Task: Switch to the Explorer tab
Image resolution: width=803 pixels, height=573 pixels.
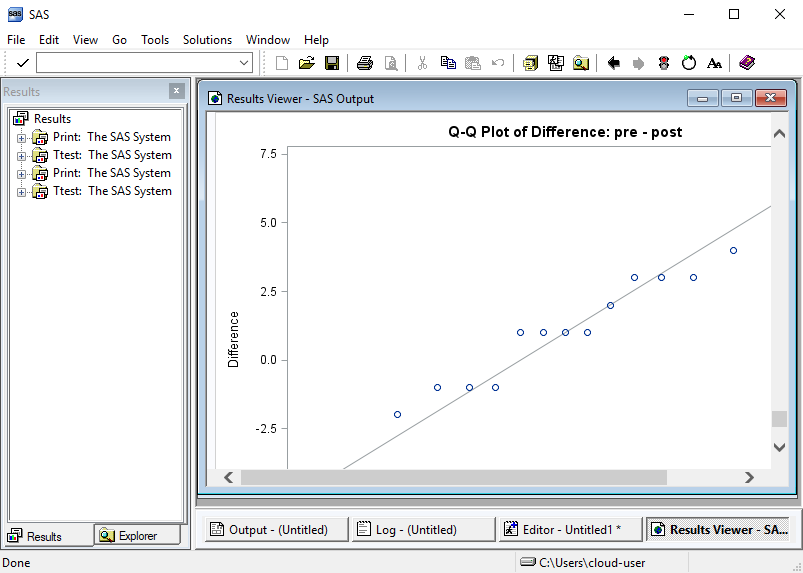Action: pos(137,536)
